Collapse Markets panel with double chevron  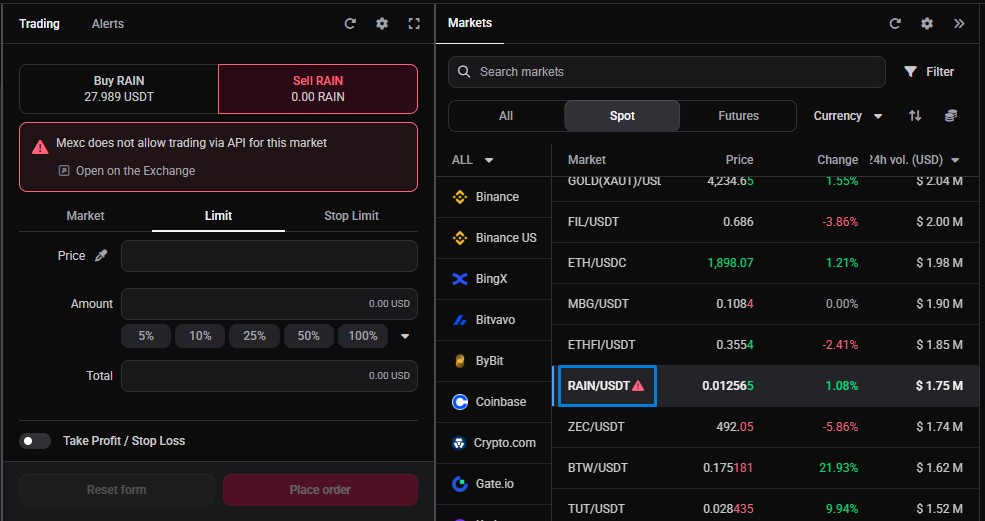click(959, 24)
